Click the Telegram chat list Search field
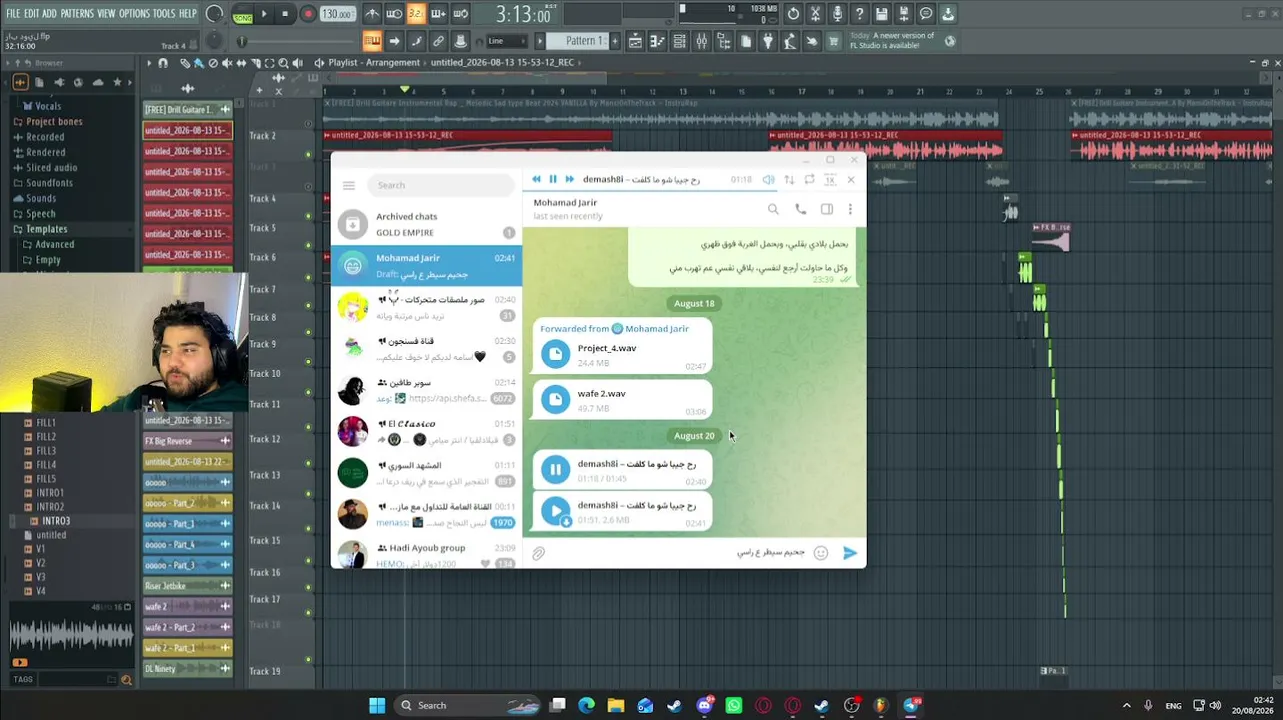The height and width of the screenshot is (720, 1283). coord(441,185)
